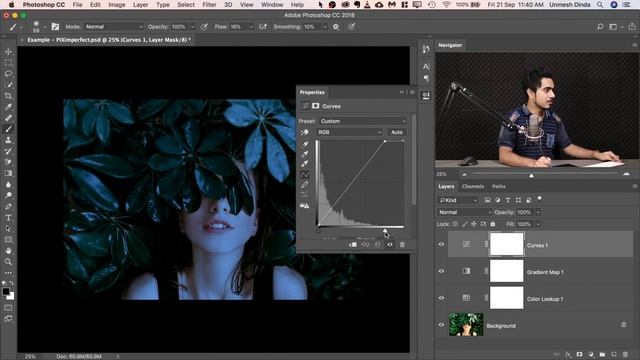
Task: Select the Brush tool in the toolbar
Action: click(8, 129)
